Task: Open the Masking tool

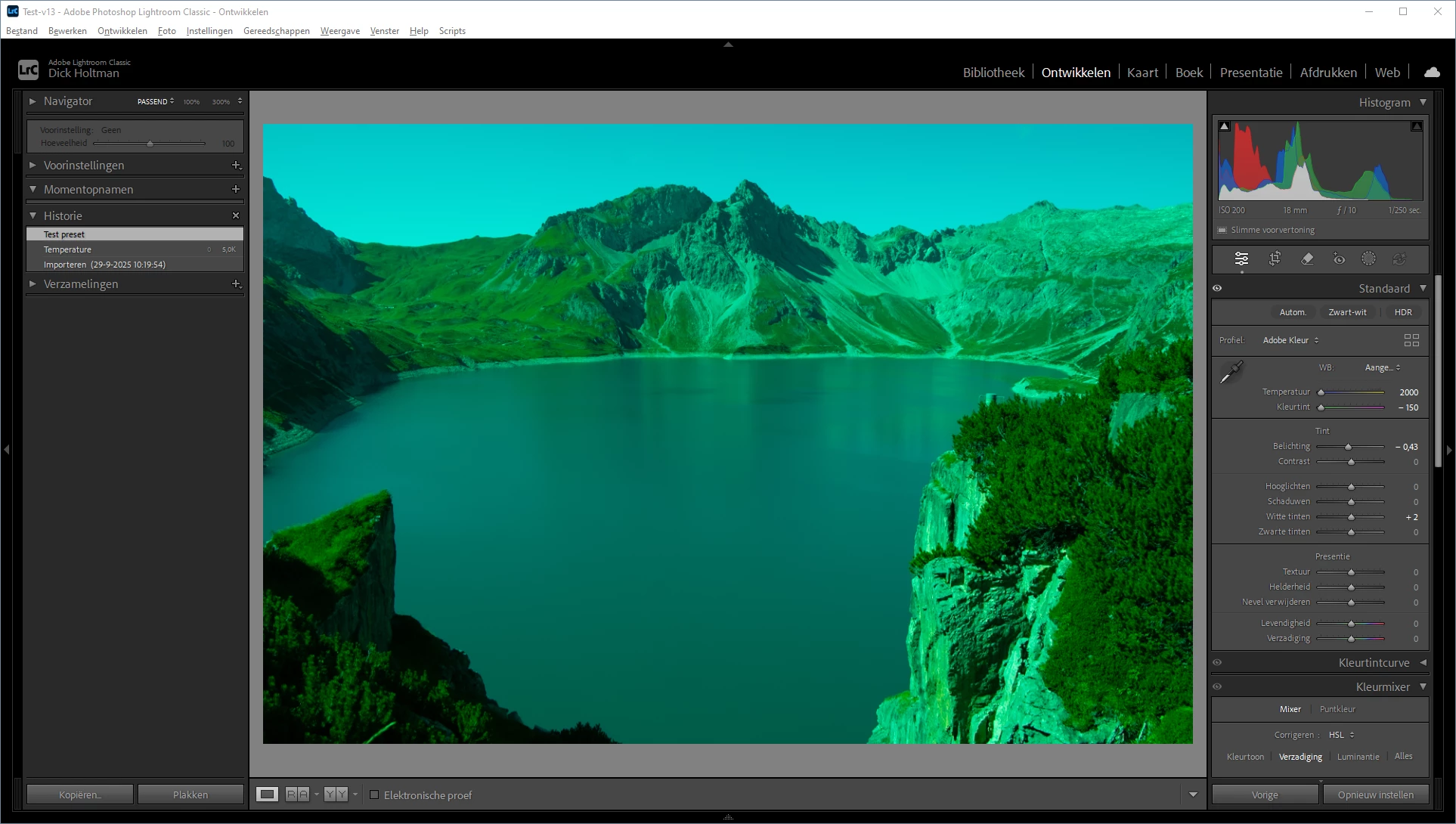Action: pos(1368,259)
